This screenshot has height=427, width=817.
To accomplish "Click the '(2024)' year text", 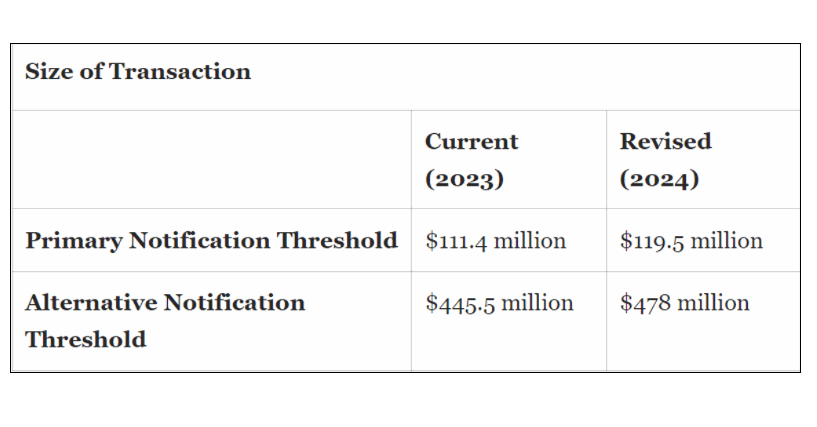I will coord(659,179).
